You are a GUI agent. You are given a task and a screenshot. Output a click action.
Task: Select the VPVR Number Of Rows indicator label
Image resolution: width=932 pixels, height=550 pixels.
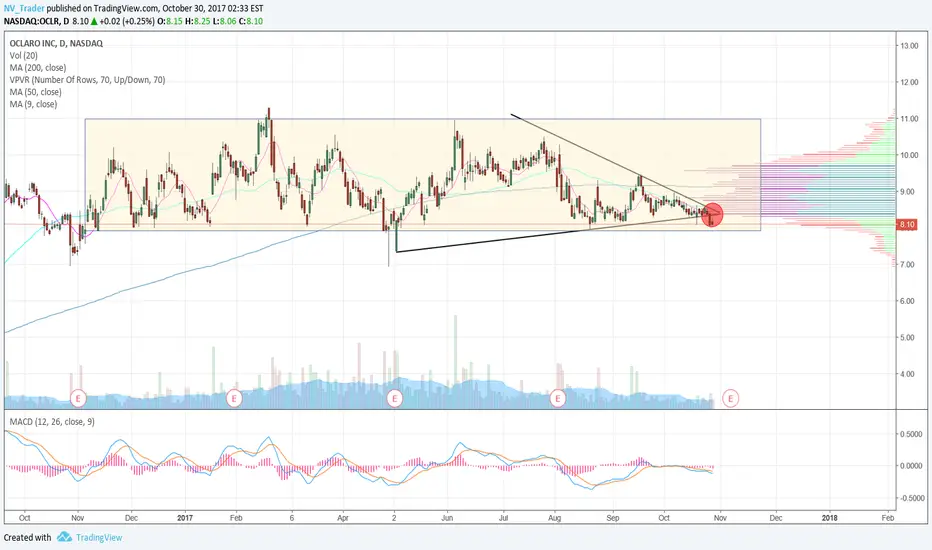87,80
